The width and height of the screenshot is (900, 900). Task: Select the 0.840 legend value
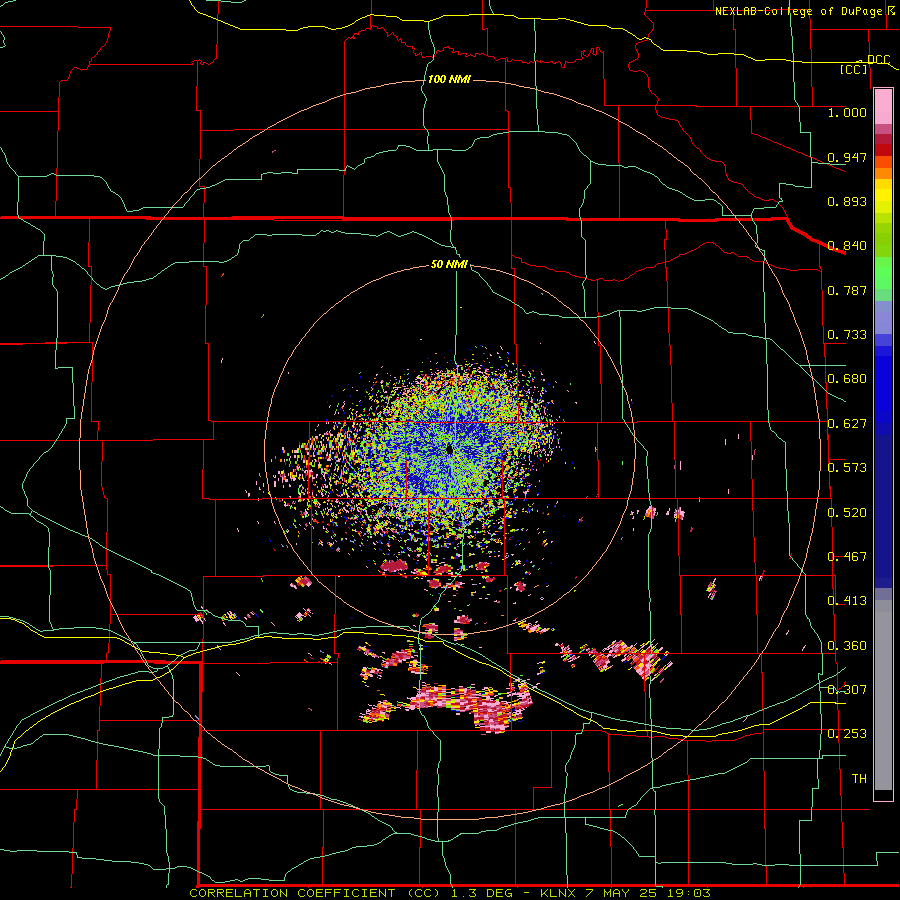pos(847,246)
